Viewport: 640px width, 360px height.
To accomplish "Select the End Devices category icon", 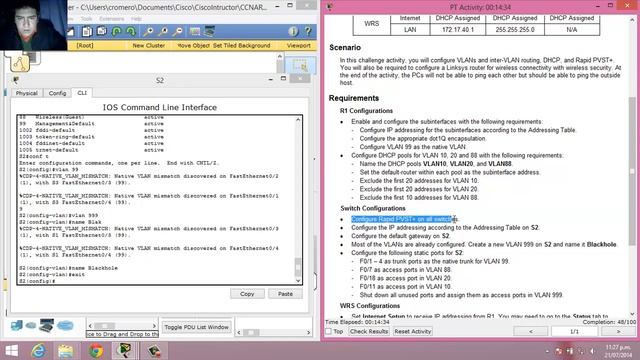I will tap(17, 325).
